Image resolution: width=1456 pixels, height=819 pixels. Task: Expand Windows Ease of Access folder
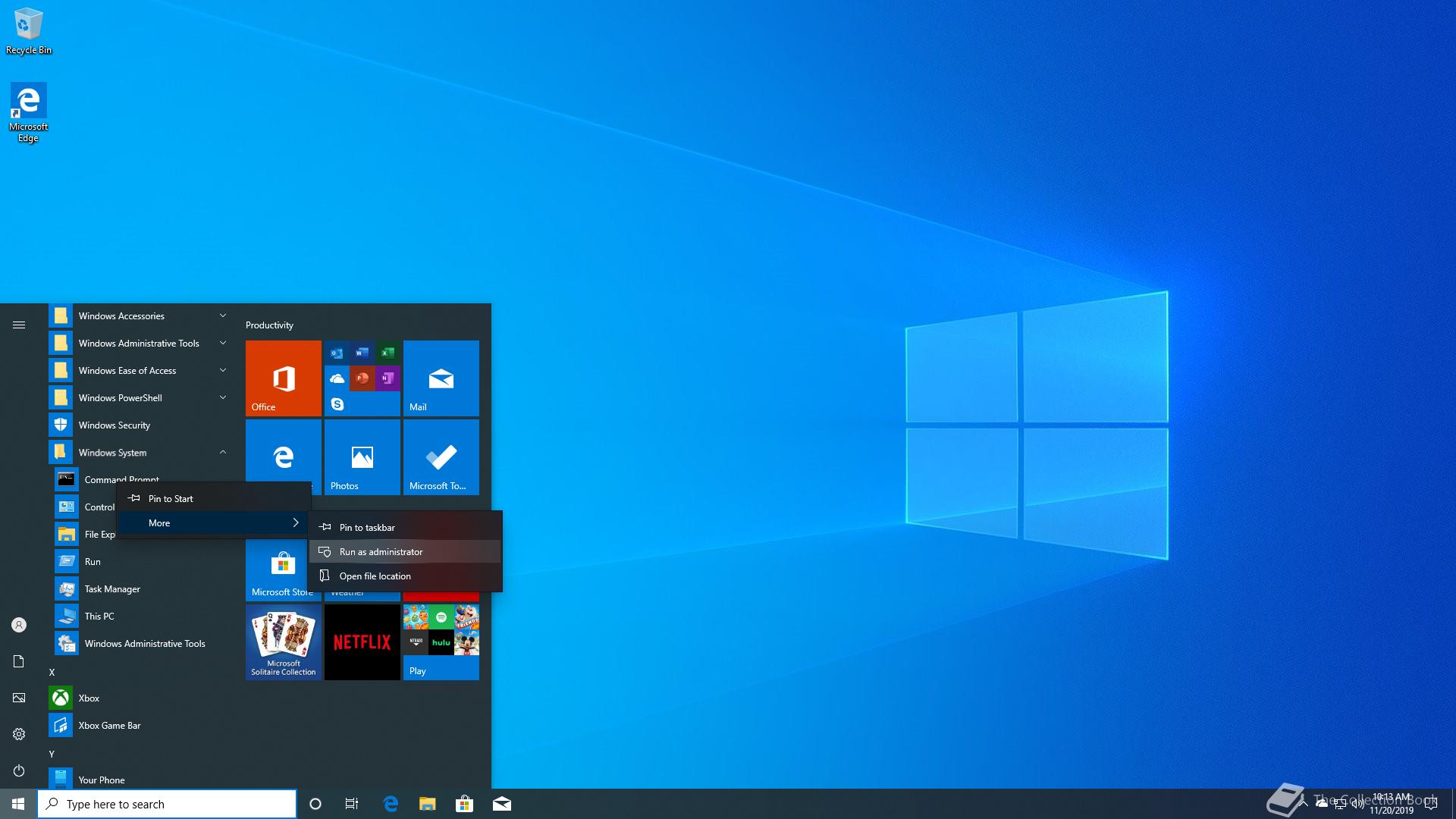(x=140, y=371)
